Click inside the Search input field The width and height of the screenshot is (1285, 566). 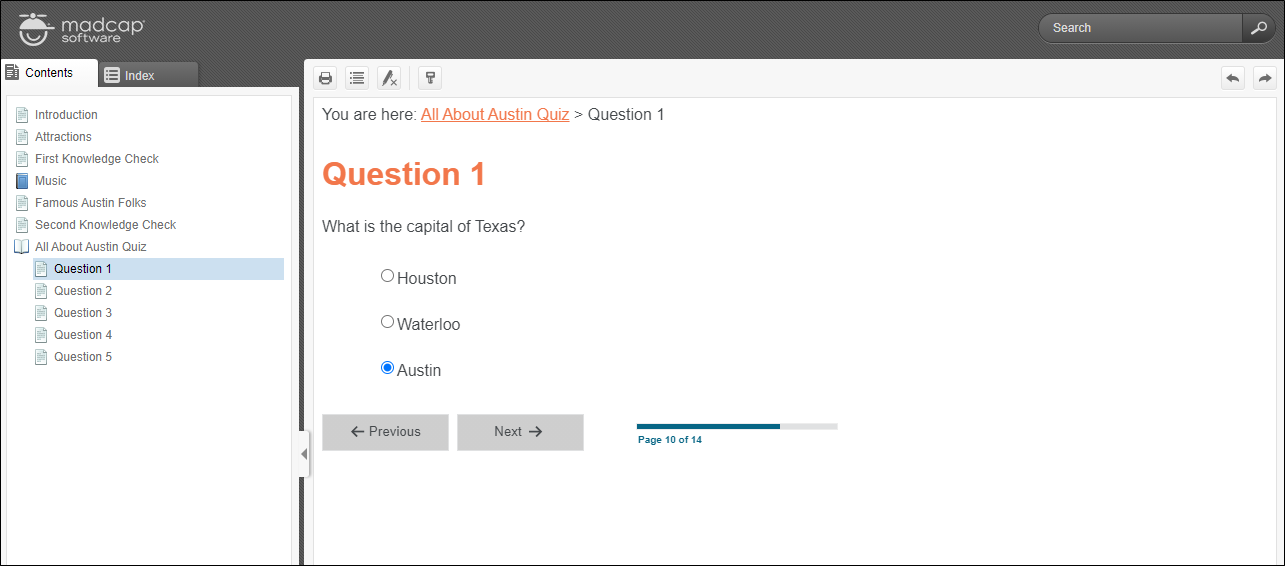pyautogui.click(x=1141, y=28)
